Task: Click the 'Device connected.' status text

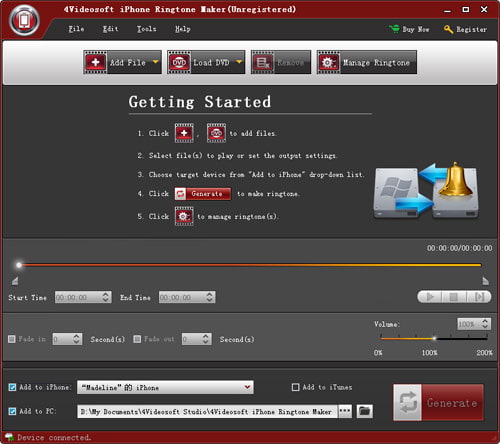Action: [54, 437]
